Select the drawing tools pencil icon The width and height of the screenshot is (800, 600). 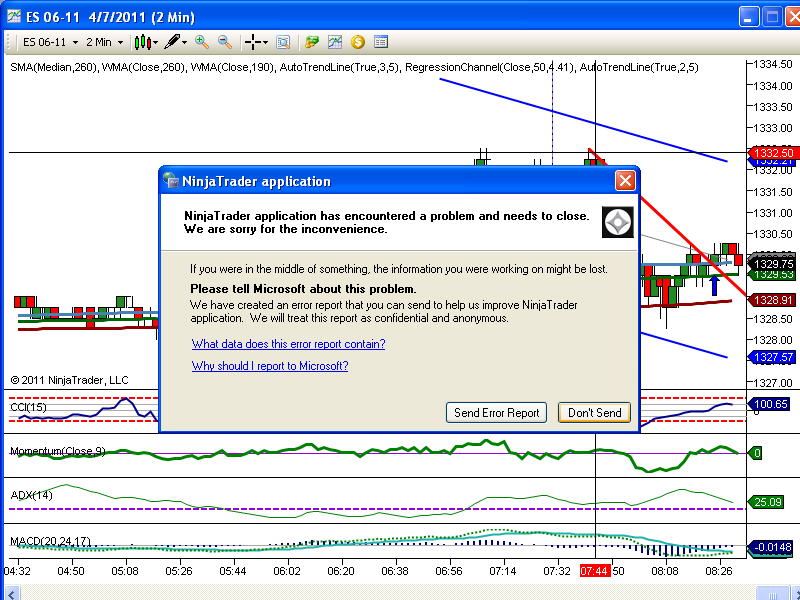coord(172,42)
